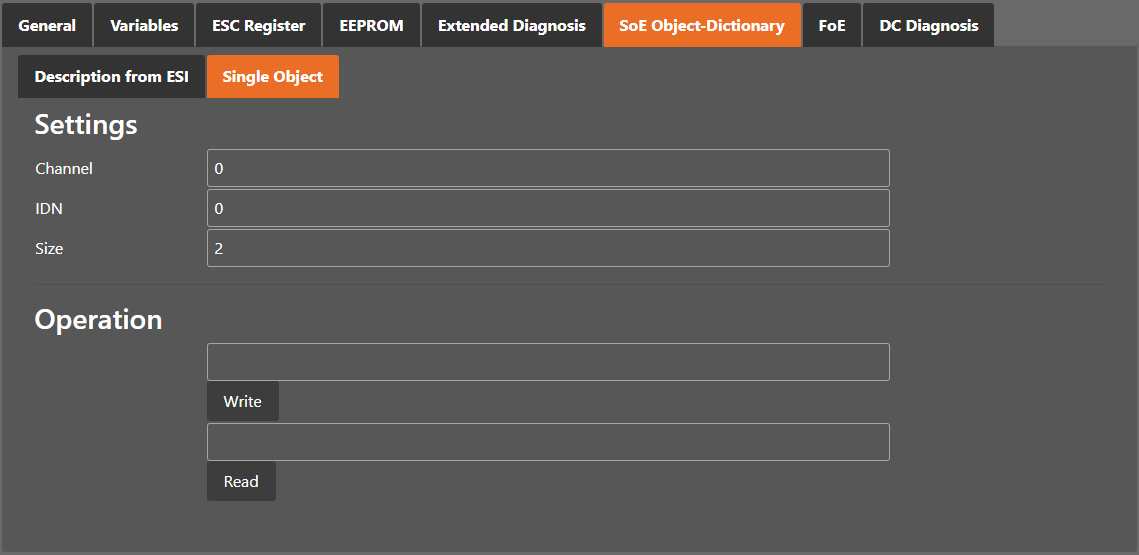
Task: Click into the Channel input field
Action: pos(548,168)
